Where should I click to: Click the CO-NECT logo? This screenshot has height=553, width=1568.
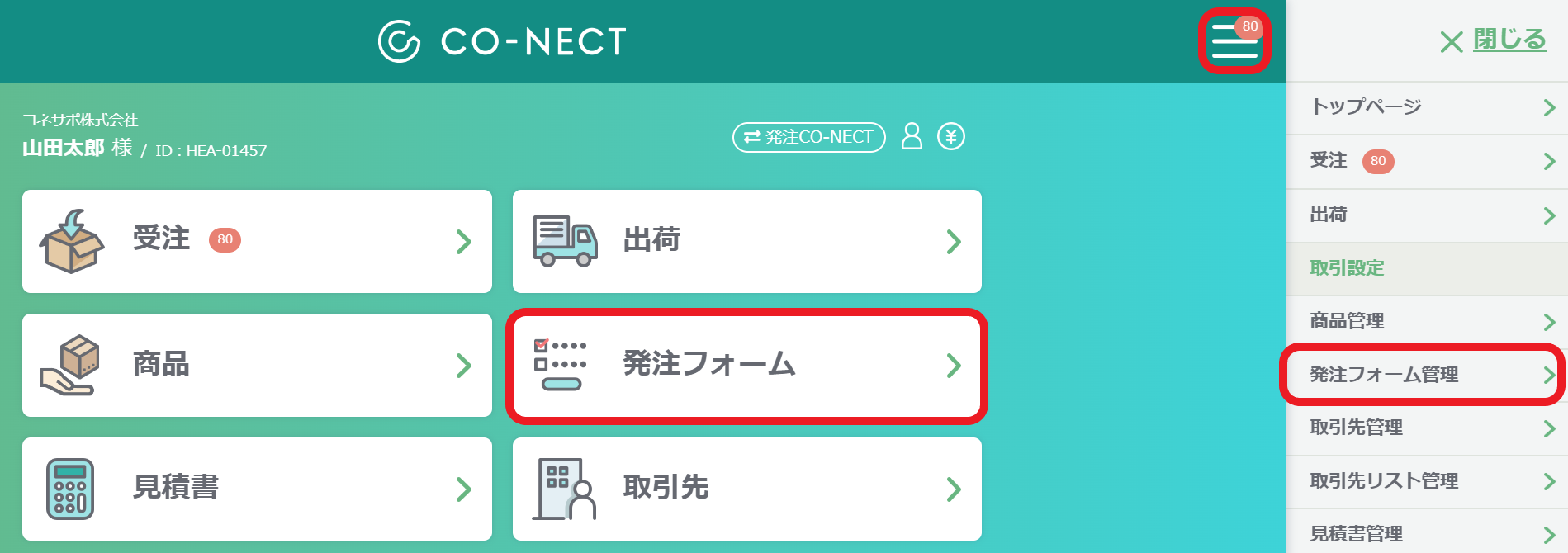coord(502,41)
